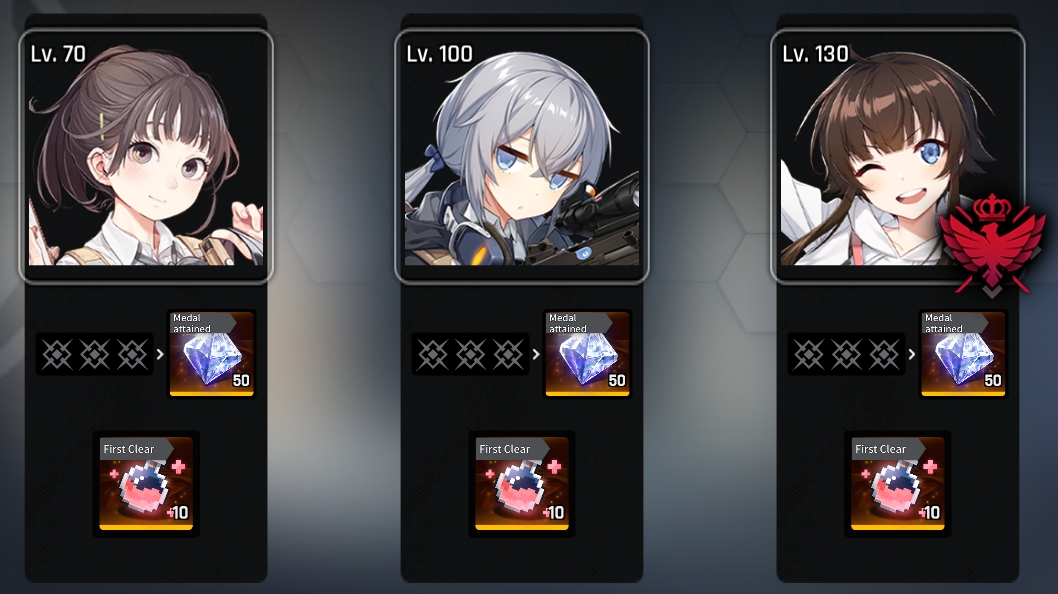Click the middle medal slot under Lv. 100

coord(470,354)
